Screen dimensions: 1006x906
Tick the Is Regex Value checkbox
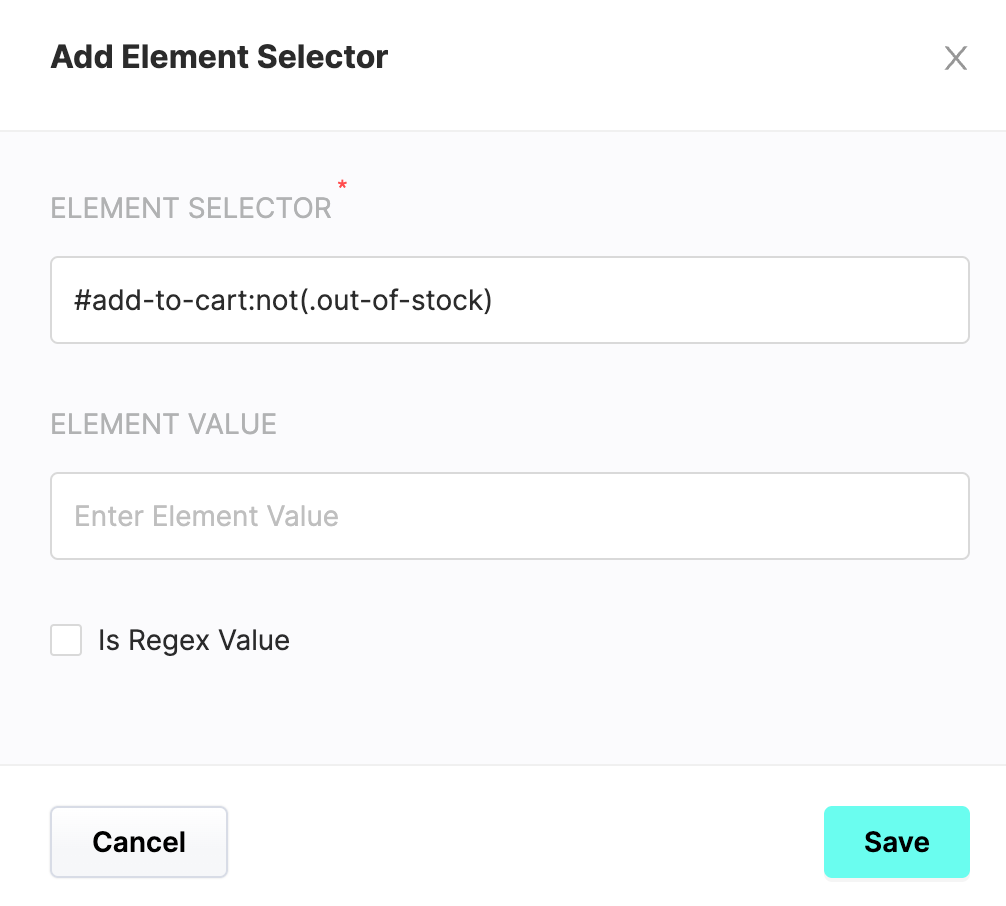coord(66,640)
